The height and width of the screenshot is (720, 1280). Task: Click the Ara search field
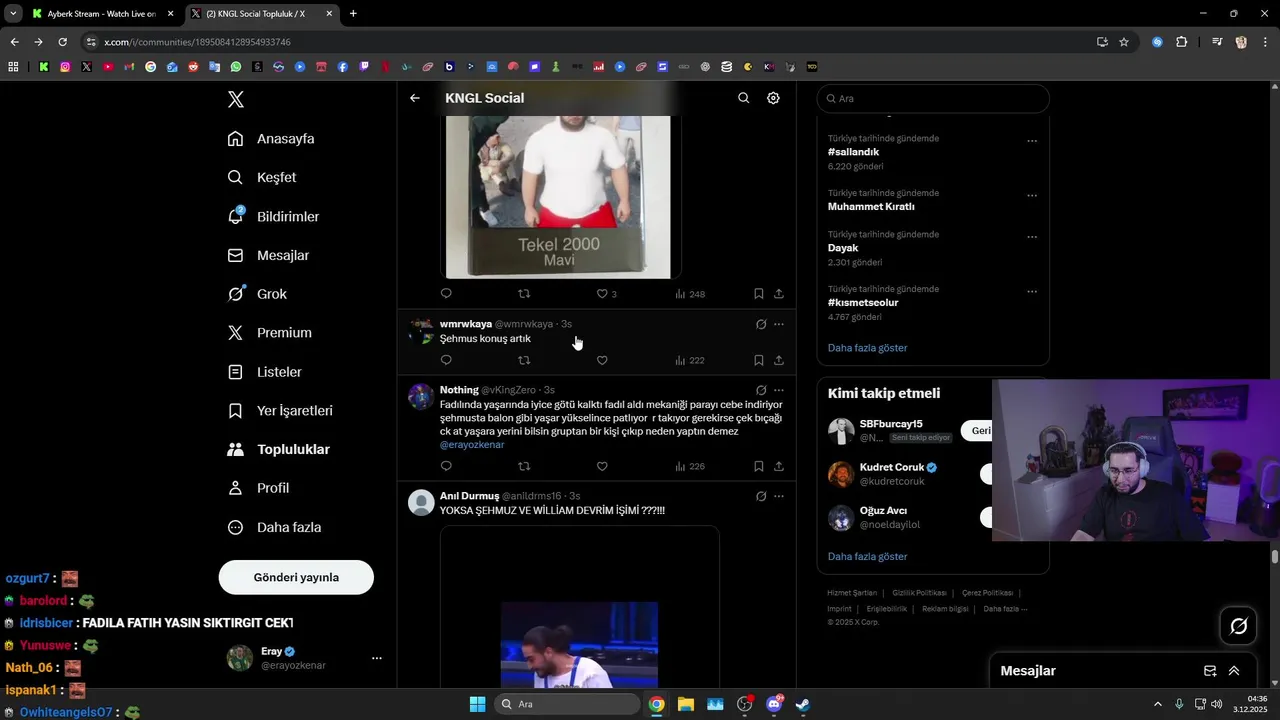(933, 98)
